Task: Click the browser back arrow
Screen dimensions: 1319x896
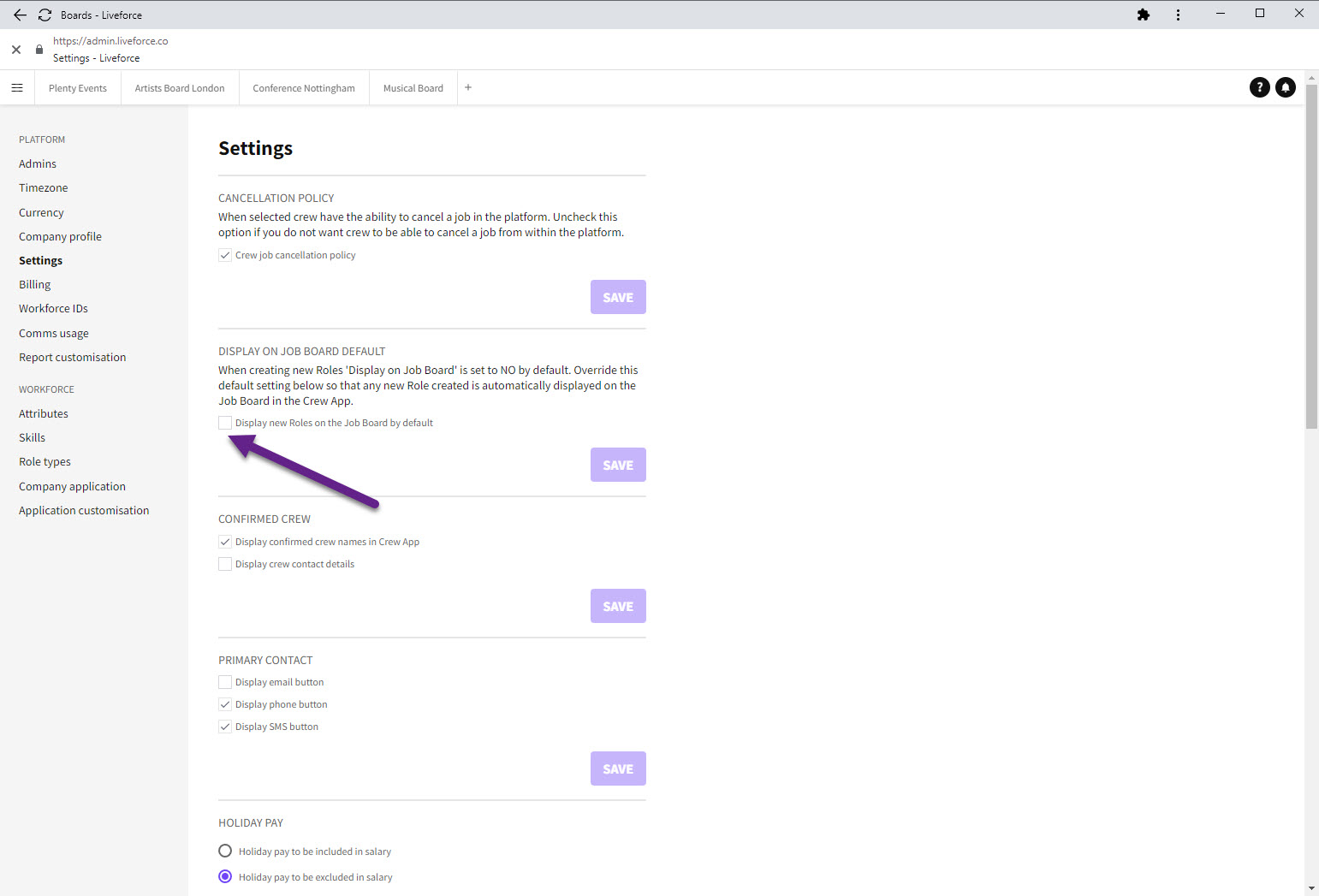Action: 20,15
